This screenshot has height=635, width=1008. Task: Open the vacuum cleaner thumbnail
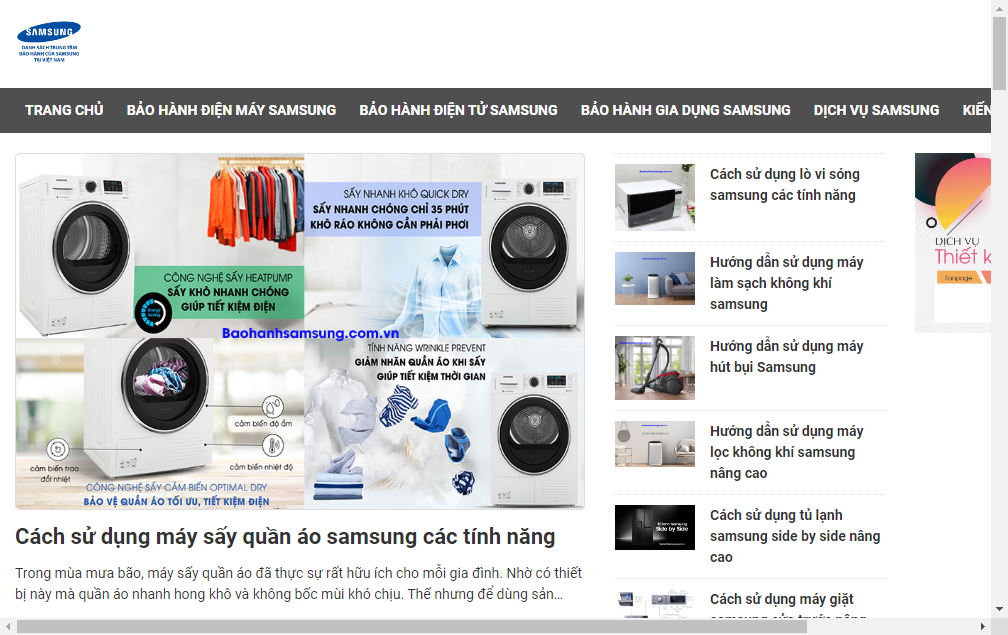[654, 368]
